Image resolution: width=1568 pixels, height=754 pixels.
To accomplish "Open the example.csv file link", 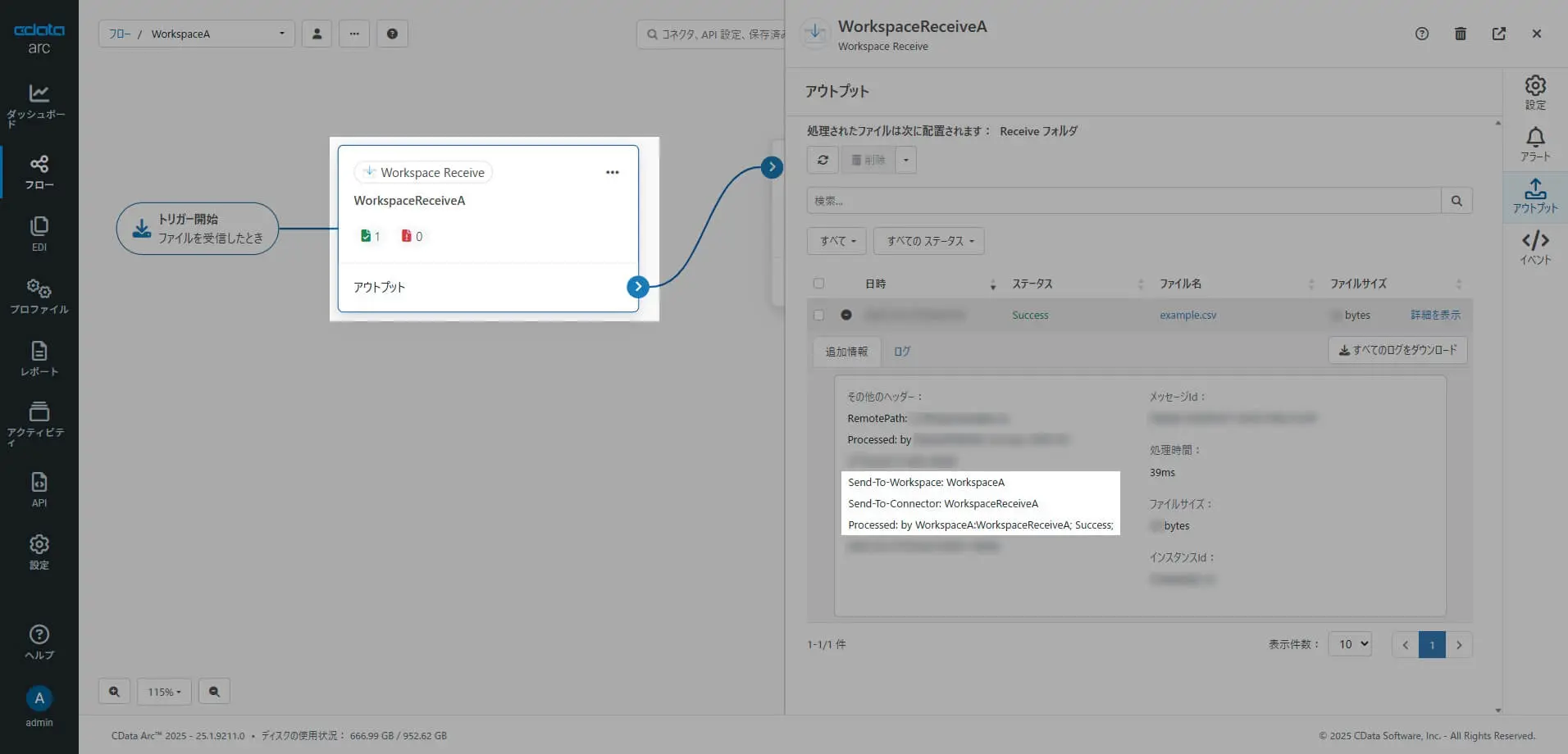I will tap(1187, 315).
